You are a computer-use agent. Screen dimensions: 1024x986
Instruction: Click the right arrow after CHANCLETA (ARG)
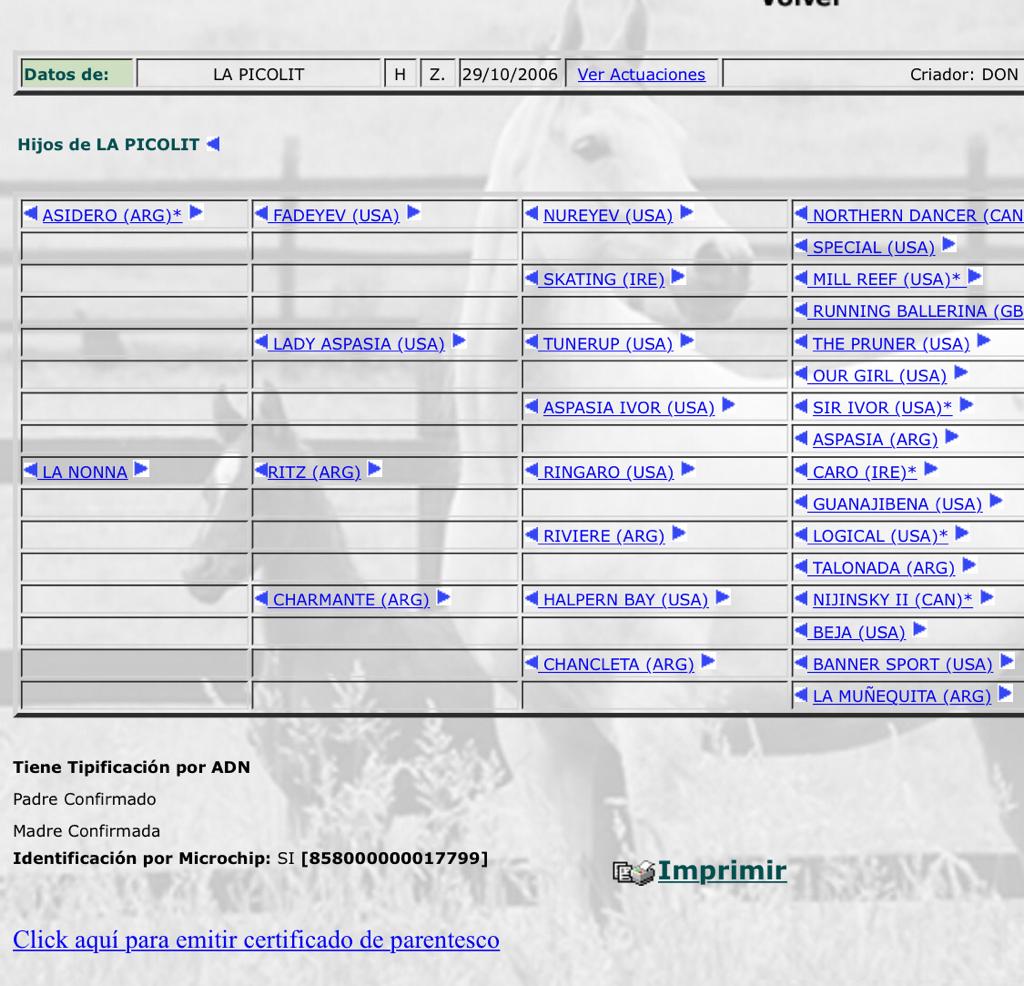(708, 661)
